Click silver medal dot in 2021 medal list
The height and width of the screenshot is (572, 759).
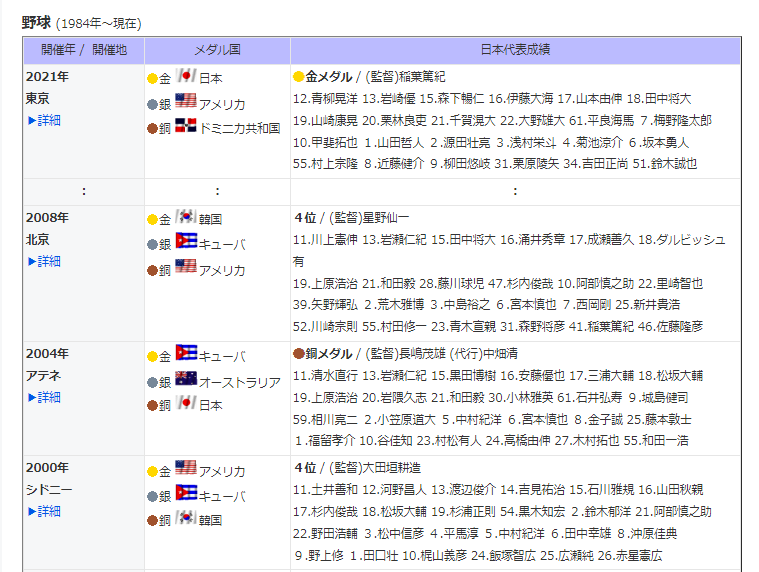click(x=152, y=104)
